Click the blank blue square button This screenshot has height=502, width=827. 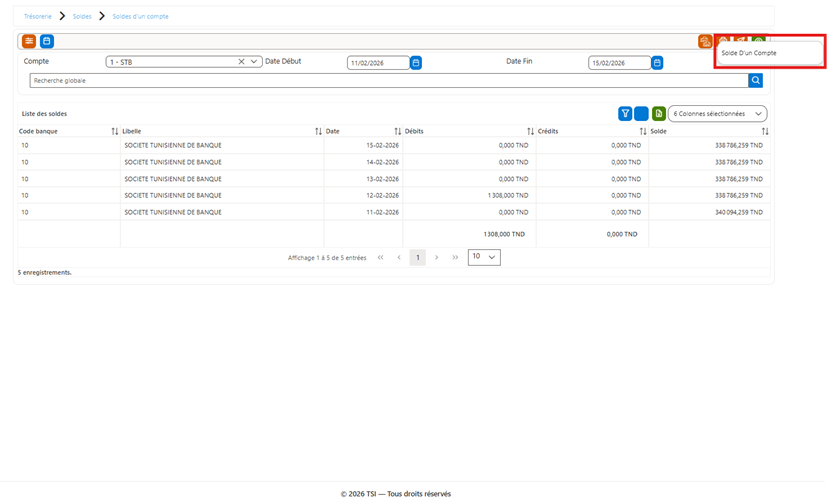tap(641, 113)
